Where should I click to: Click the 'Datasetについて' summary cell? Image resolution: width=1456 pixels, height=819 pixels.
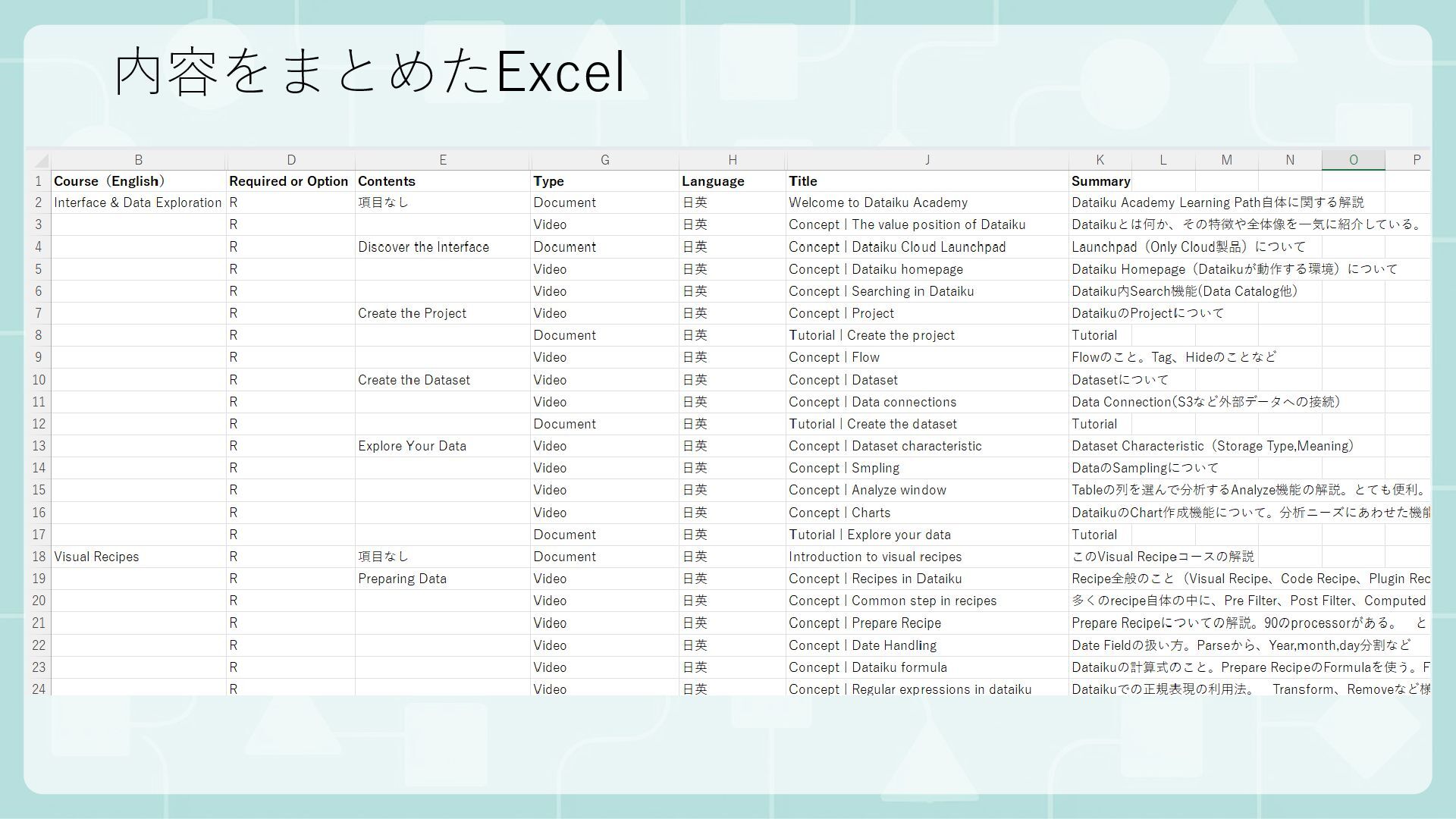pyautogui.click(x=1119, y=380)
